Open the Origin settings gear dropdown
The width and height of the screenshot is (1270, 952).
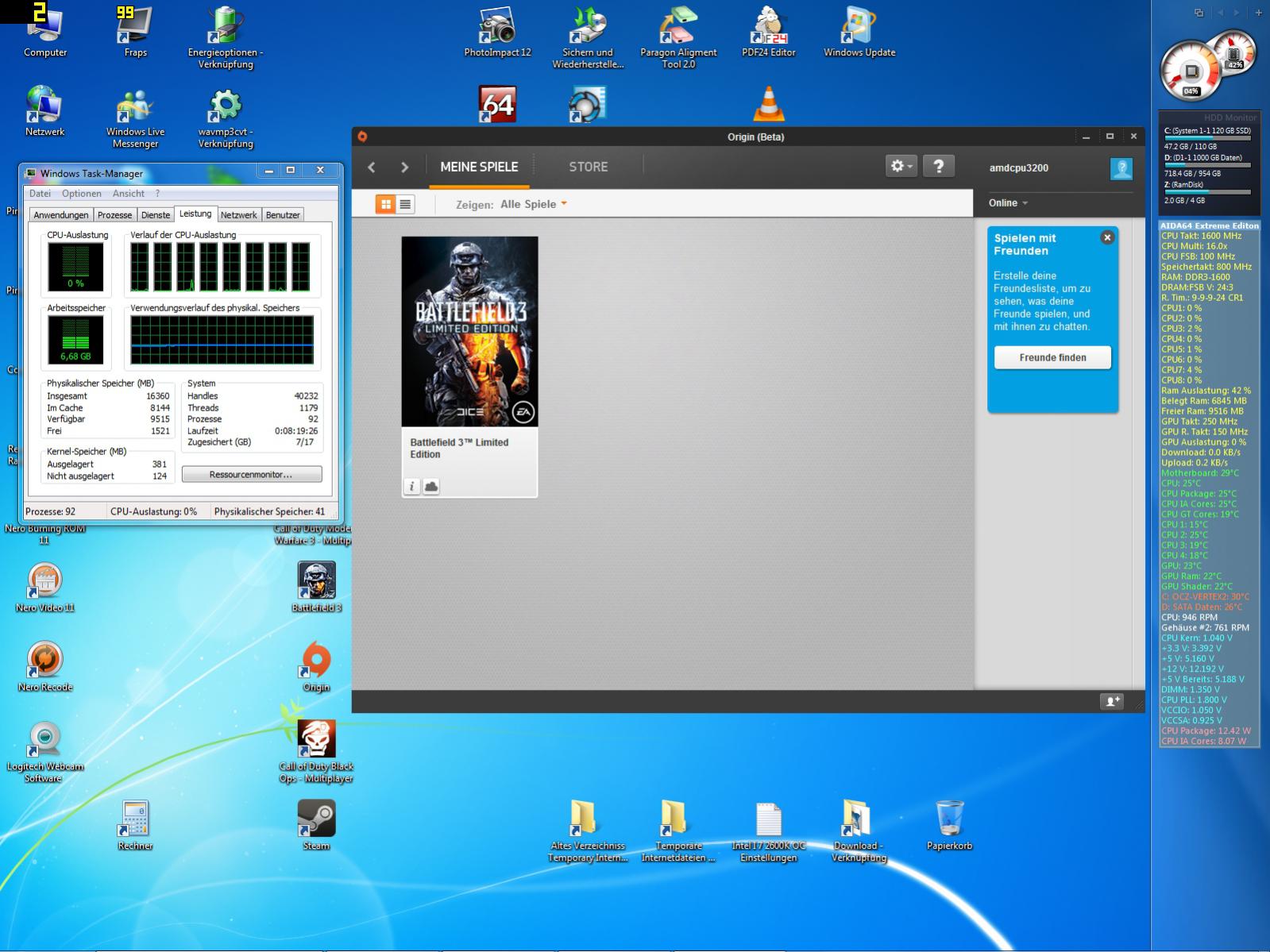click(902, 166)
